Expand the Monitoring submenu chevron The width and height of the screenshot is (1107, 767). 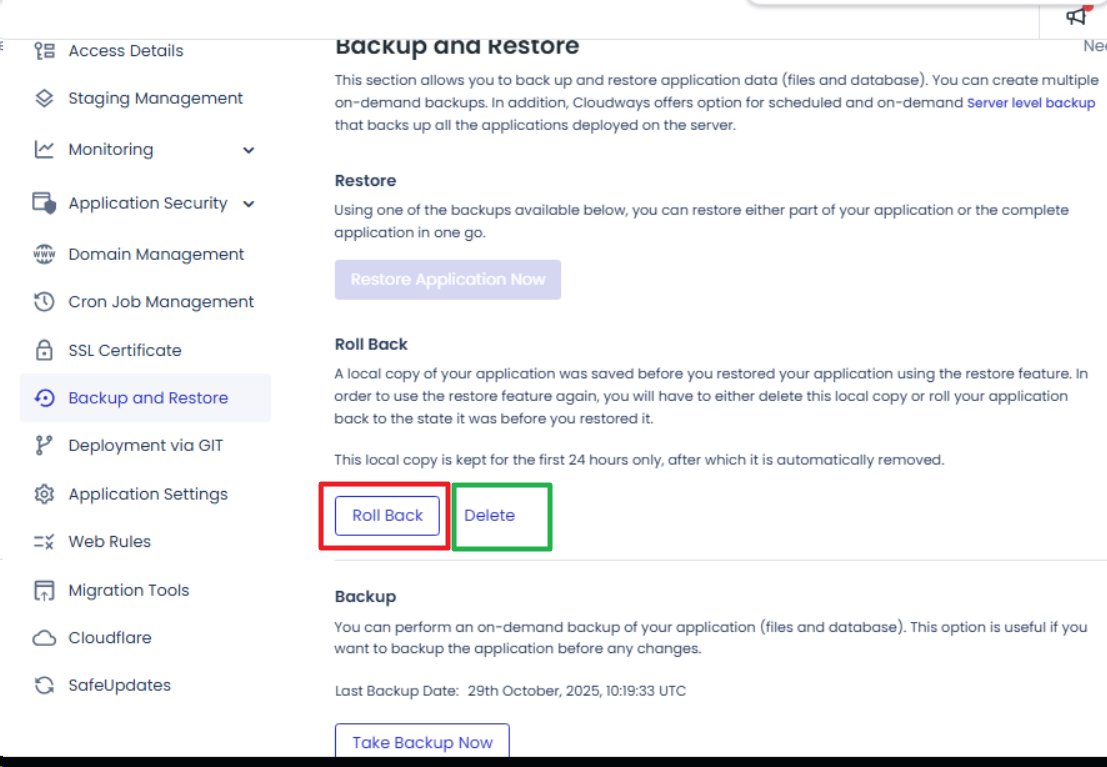point(249,151)
